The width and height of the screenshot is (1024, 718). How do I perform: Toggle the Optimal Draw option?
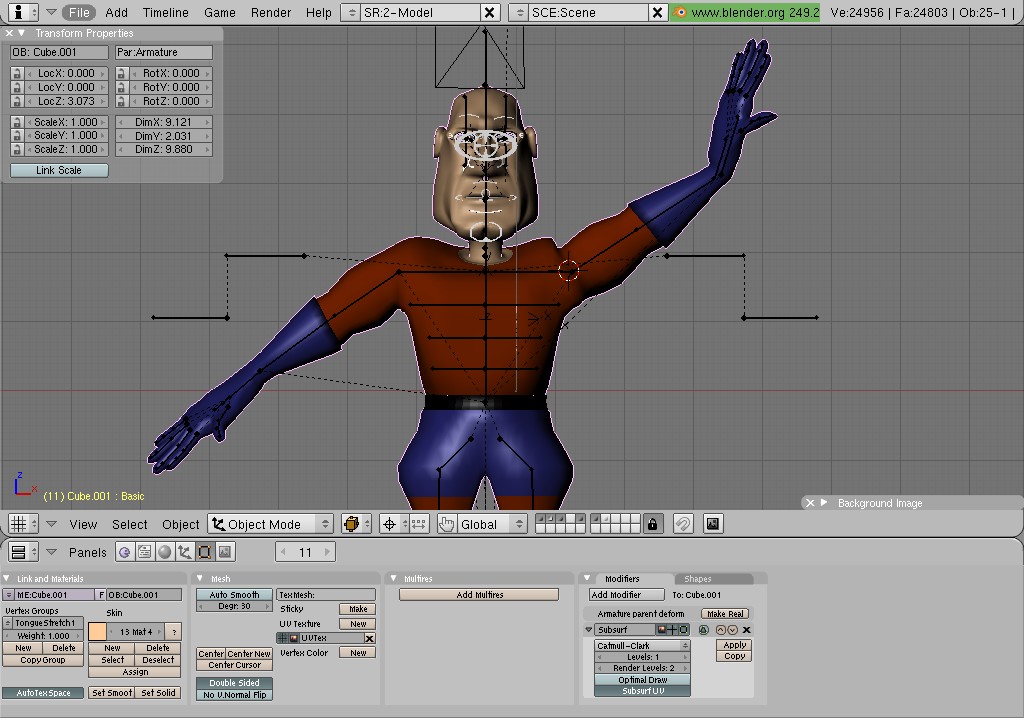coord(643,679)
